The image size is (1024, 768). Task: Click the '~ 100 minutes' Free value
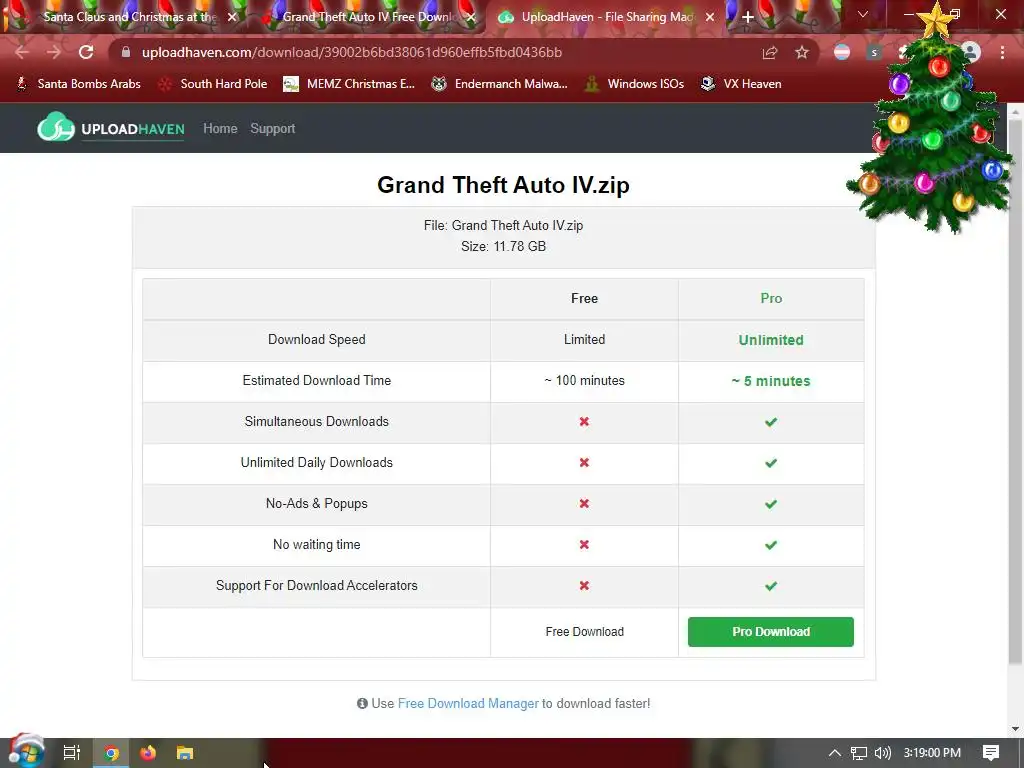(x=584, y=380)
